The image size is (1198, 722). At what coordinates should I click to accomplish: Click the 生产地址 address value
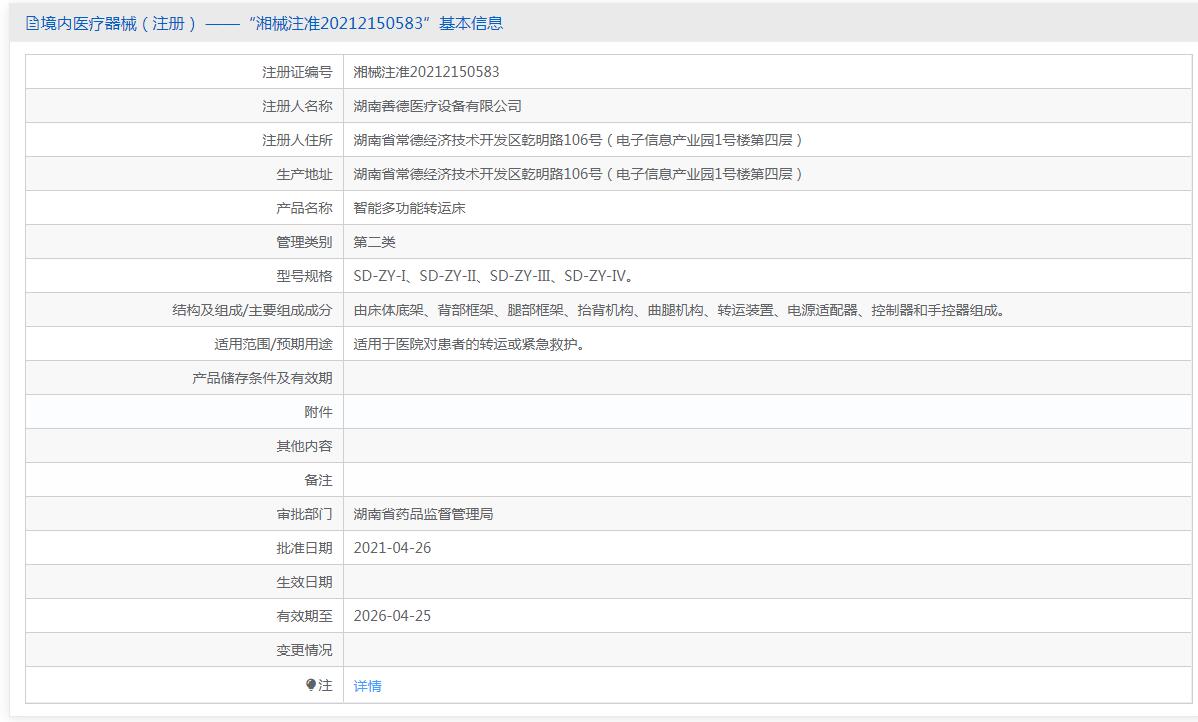click(x=578, y=174)
